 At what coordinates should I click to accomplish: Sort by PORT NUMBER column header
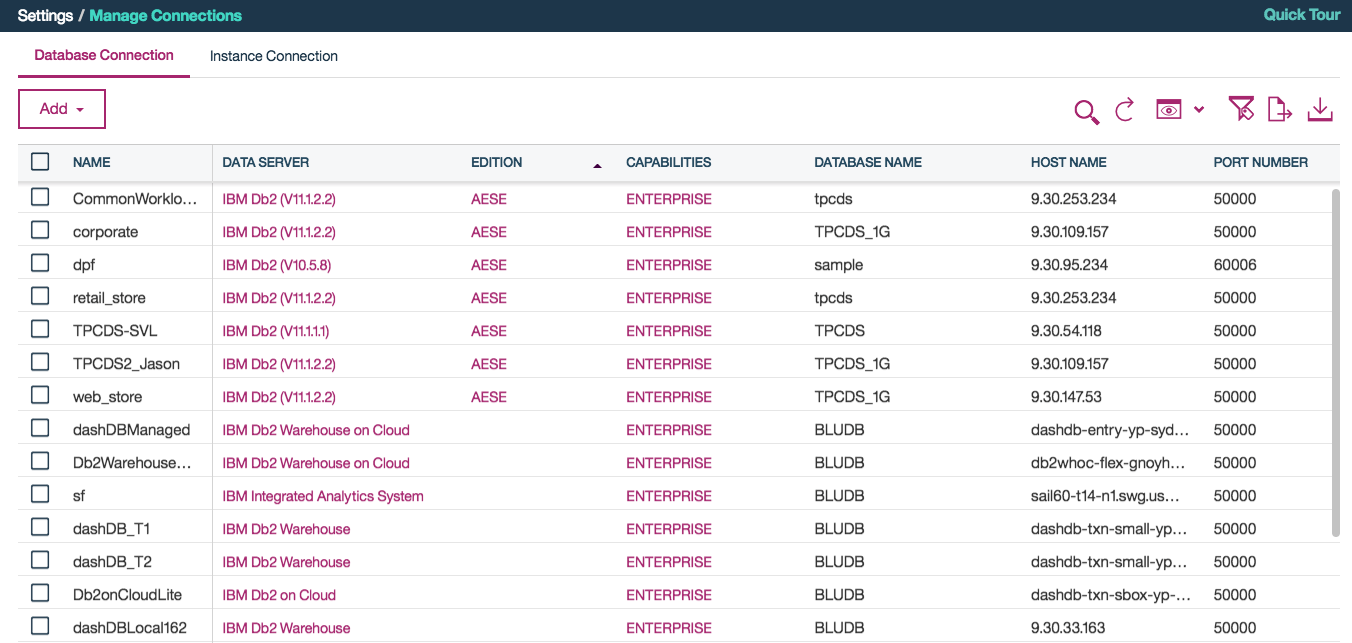point(1261,162)
